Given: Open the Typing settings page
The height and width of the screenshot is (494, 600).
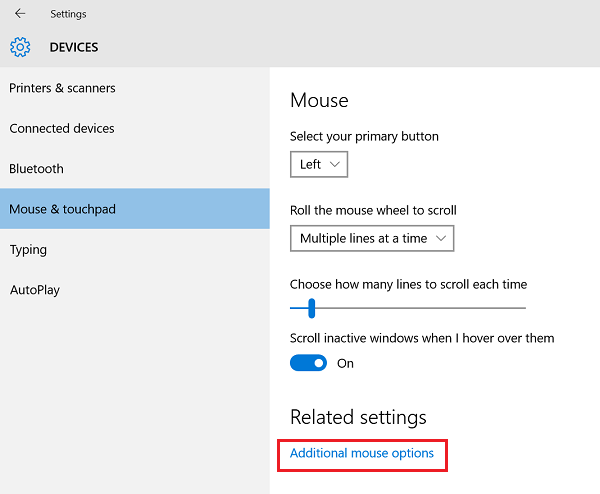Looking at the screenshot, I should point(135,249).
